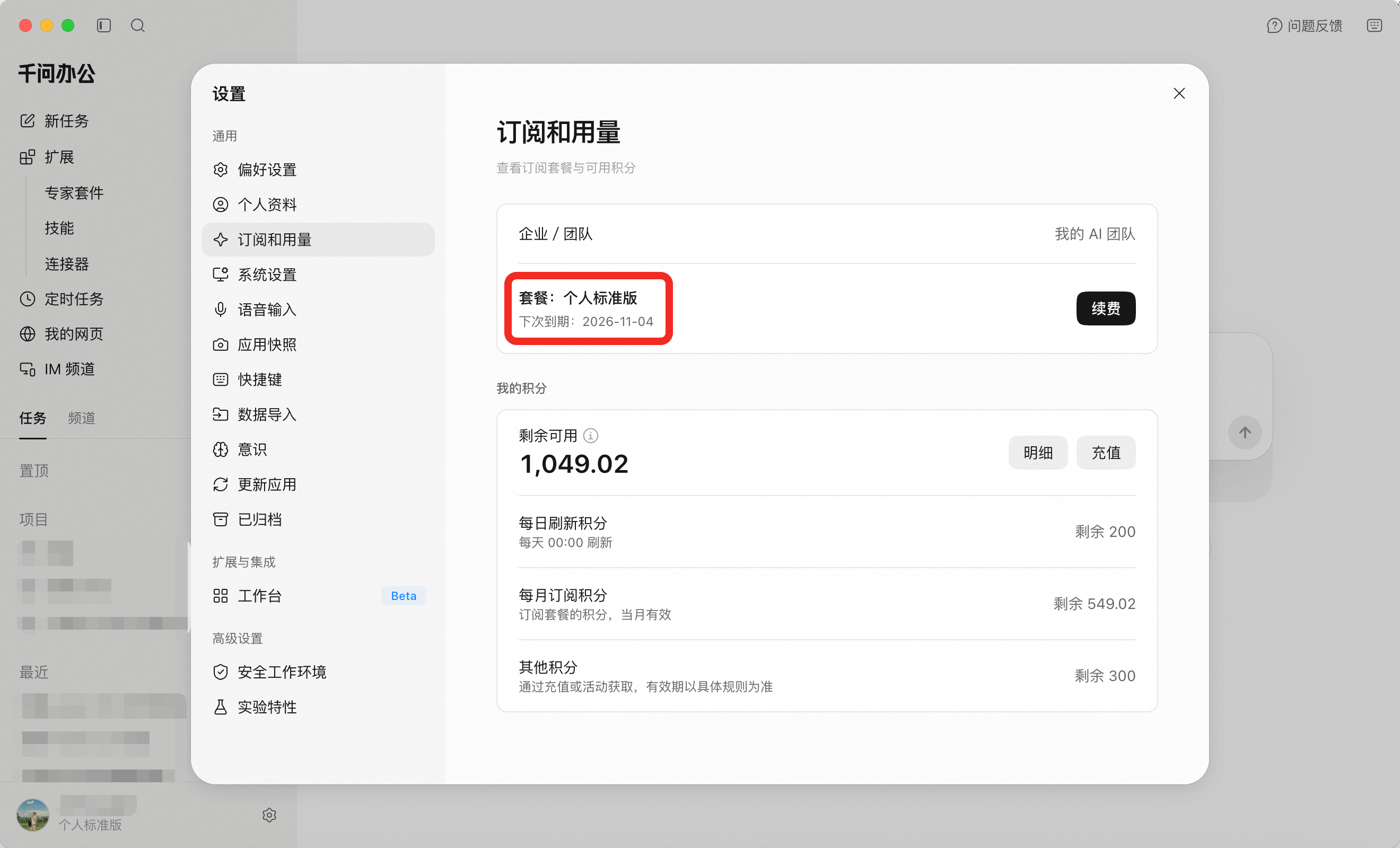Click the 充值 recharge button
This screenshot has height=848, width=1400.
(1106, 453)
